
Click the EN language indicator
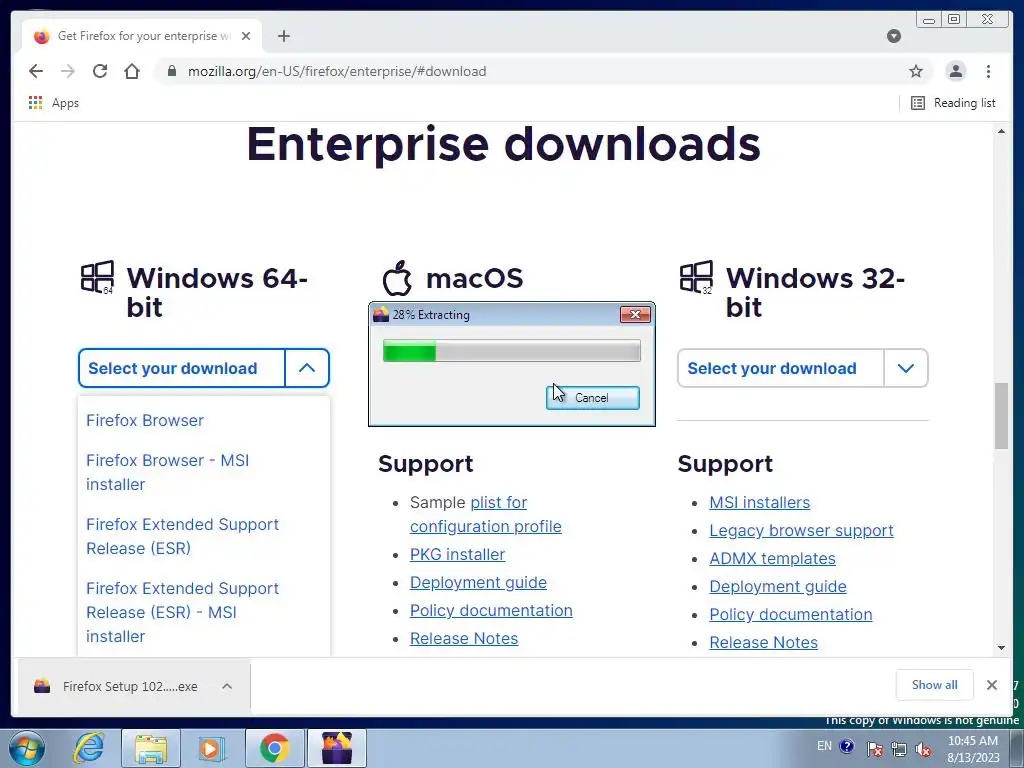(824, 746)
